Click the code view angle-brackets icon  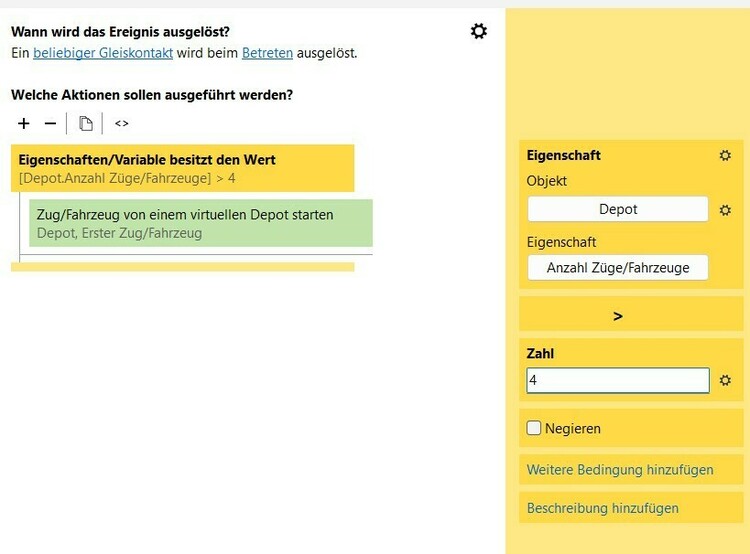point(121,124)
